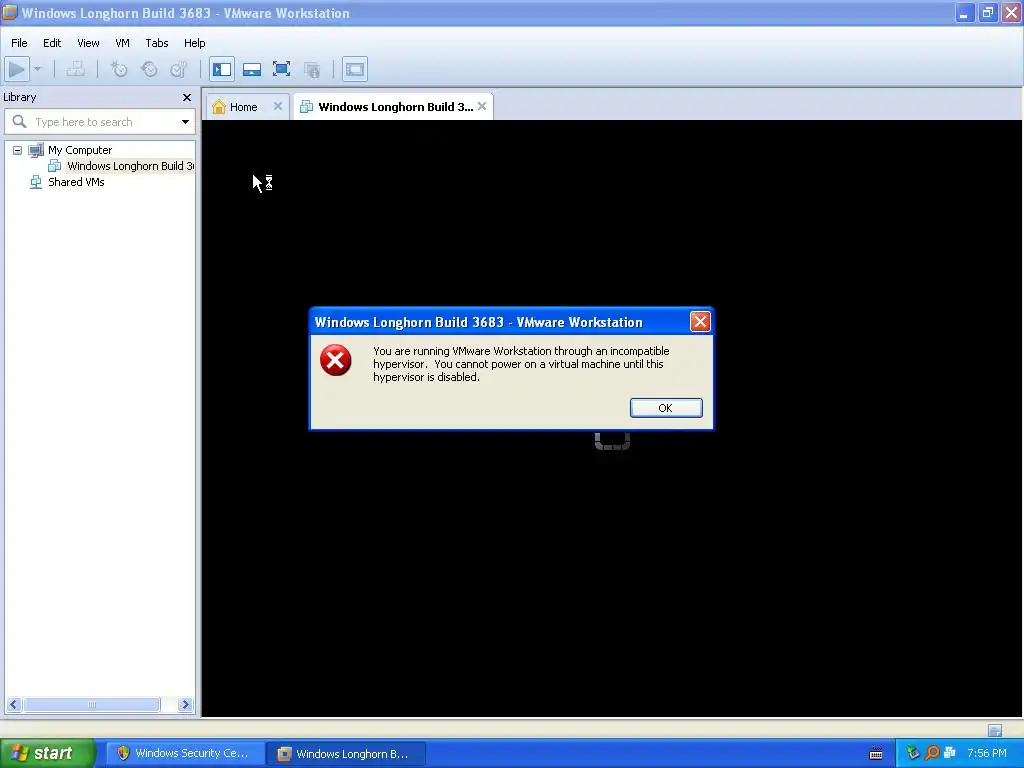Close the Library panel
The height and width of the screenshot is (768, 1024).
point(187,97)
